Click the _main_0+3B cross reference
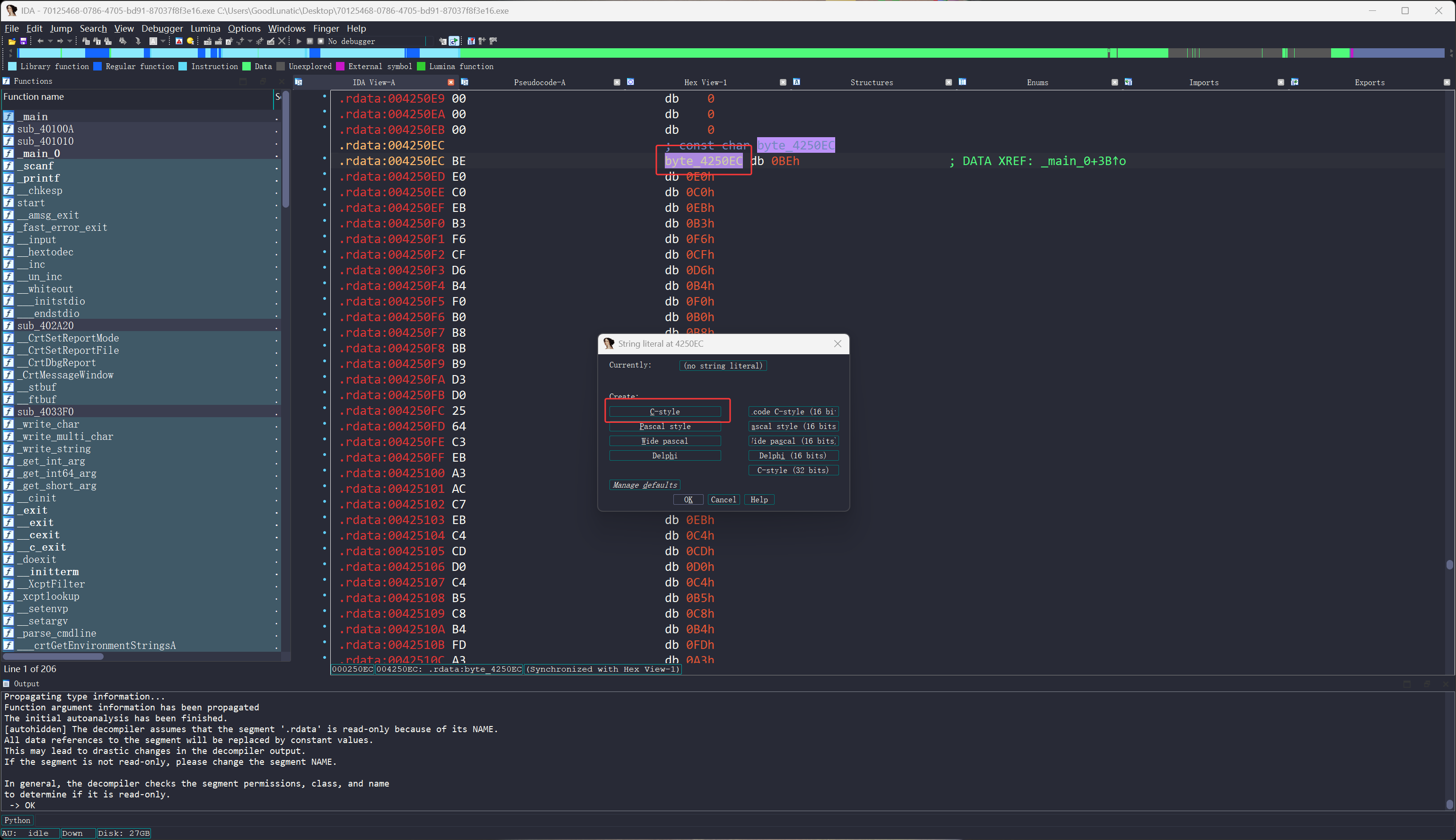This screenshot has height=840, width=1456. pyautogui.click(x=1083, y=161)
